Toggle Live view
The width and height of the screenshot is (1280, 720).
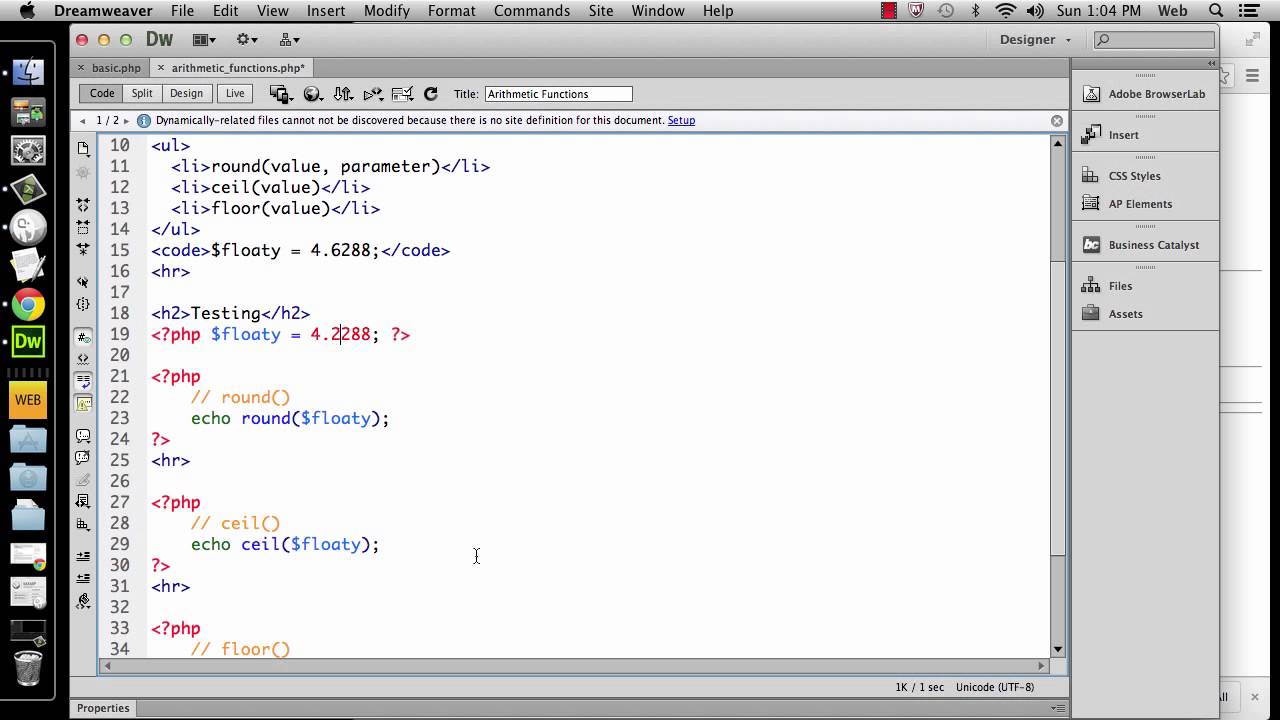(235, 93)
